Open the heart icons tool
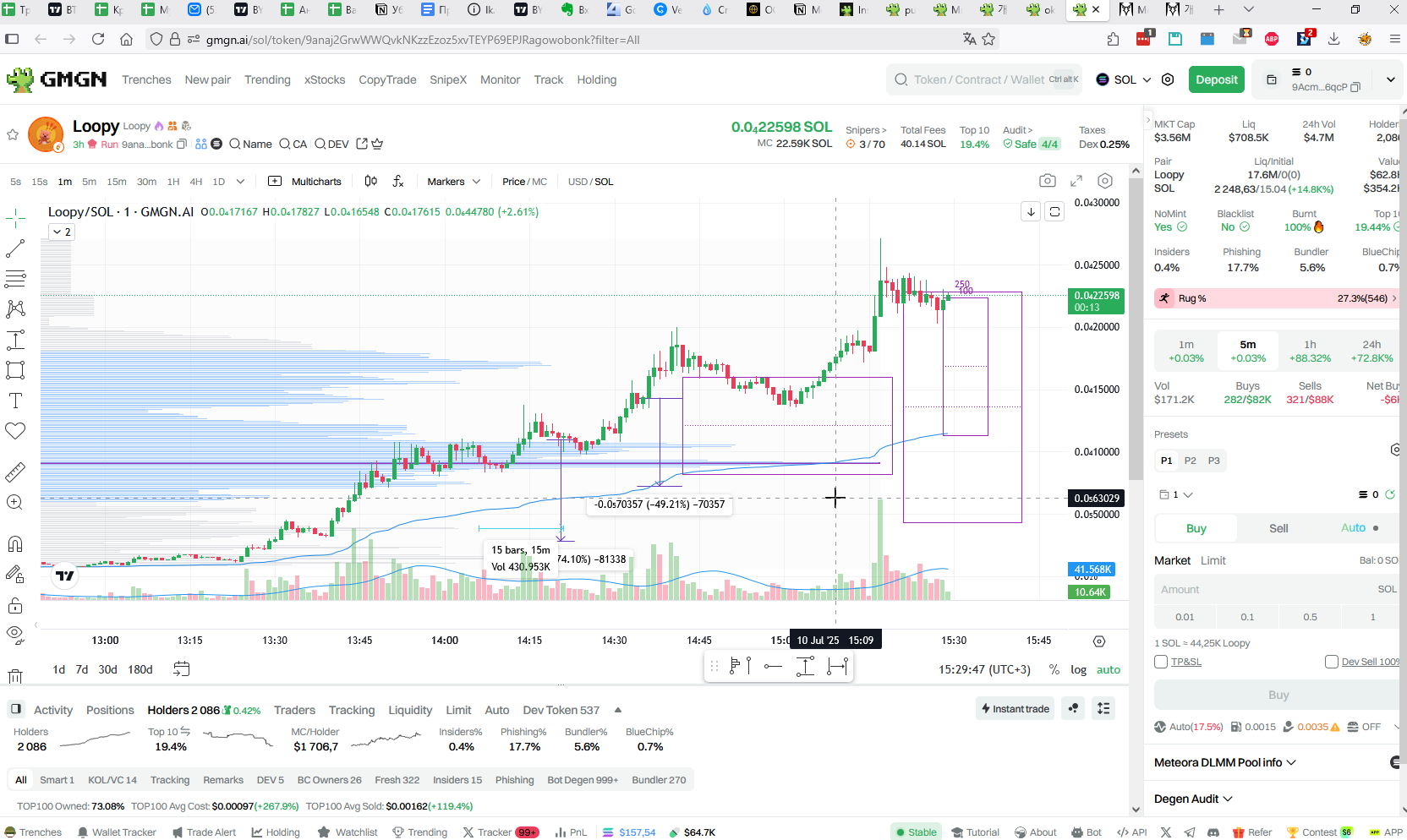The height and width of the screenshot is (840, 1407). (15, 431)
